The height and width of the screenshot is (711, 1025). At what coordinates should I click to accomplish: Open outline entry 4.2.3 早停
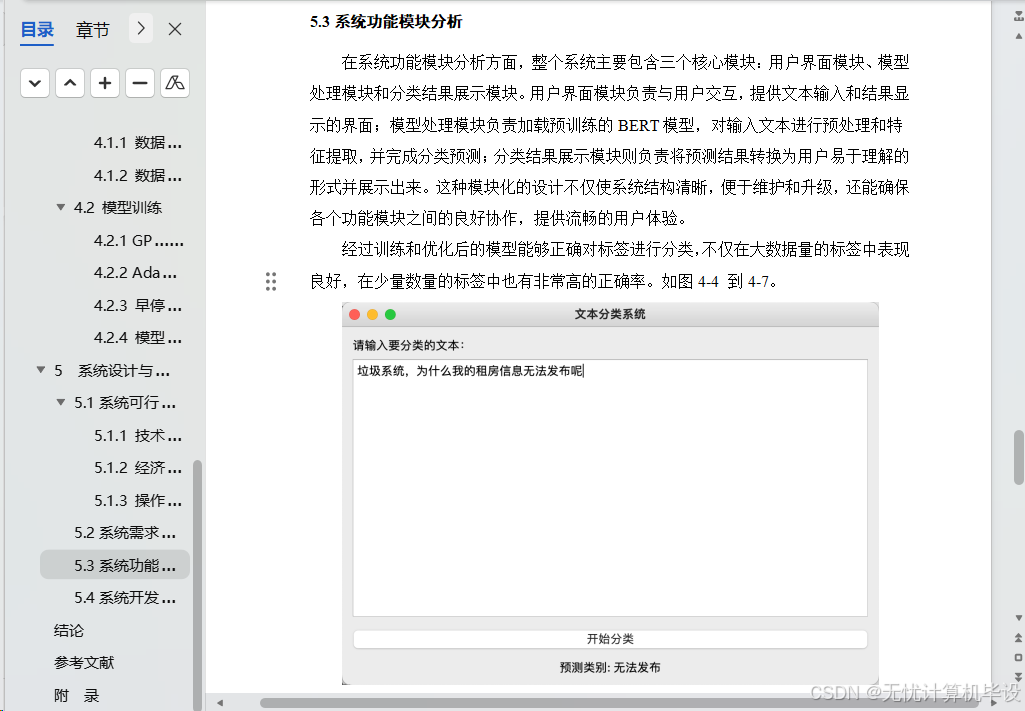click(138, 305)
